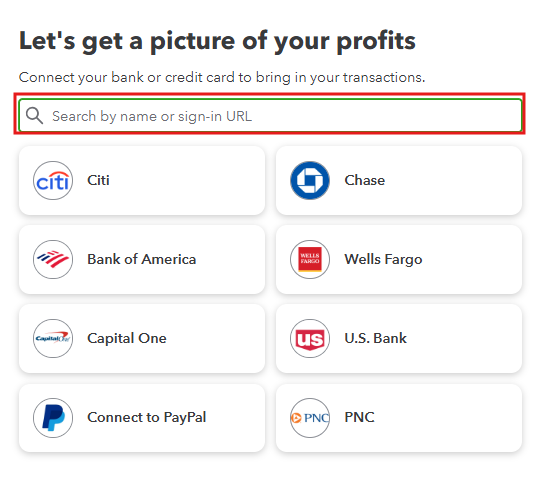Choose the Chase bank label
The height and width of the screenshot is (480, 543).
click(x=365, y=180)
